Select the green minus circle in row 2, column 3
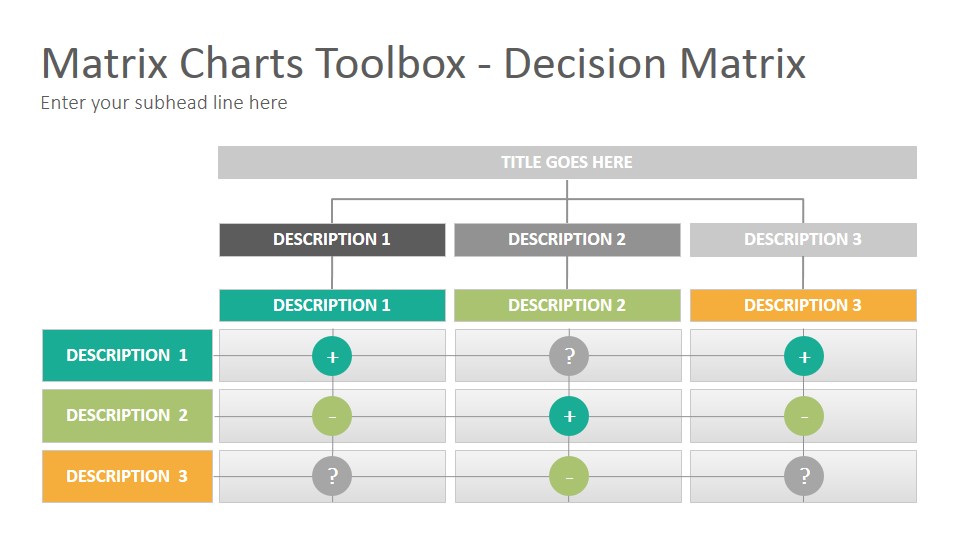The image size is (960, 540). coord(804,416)
